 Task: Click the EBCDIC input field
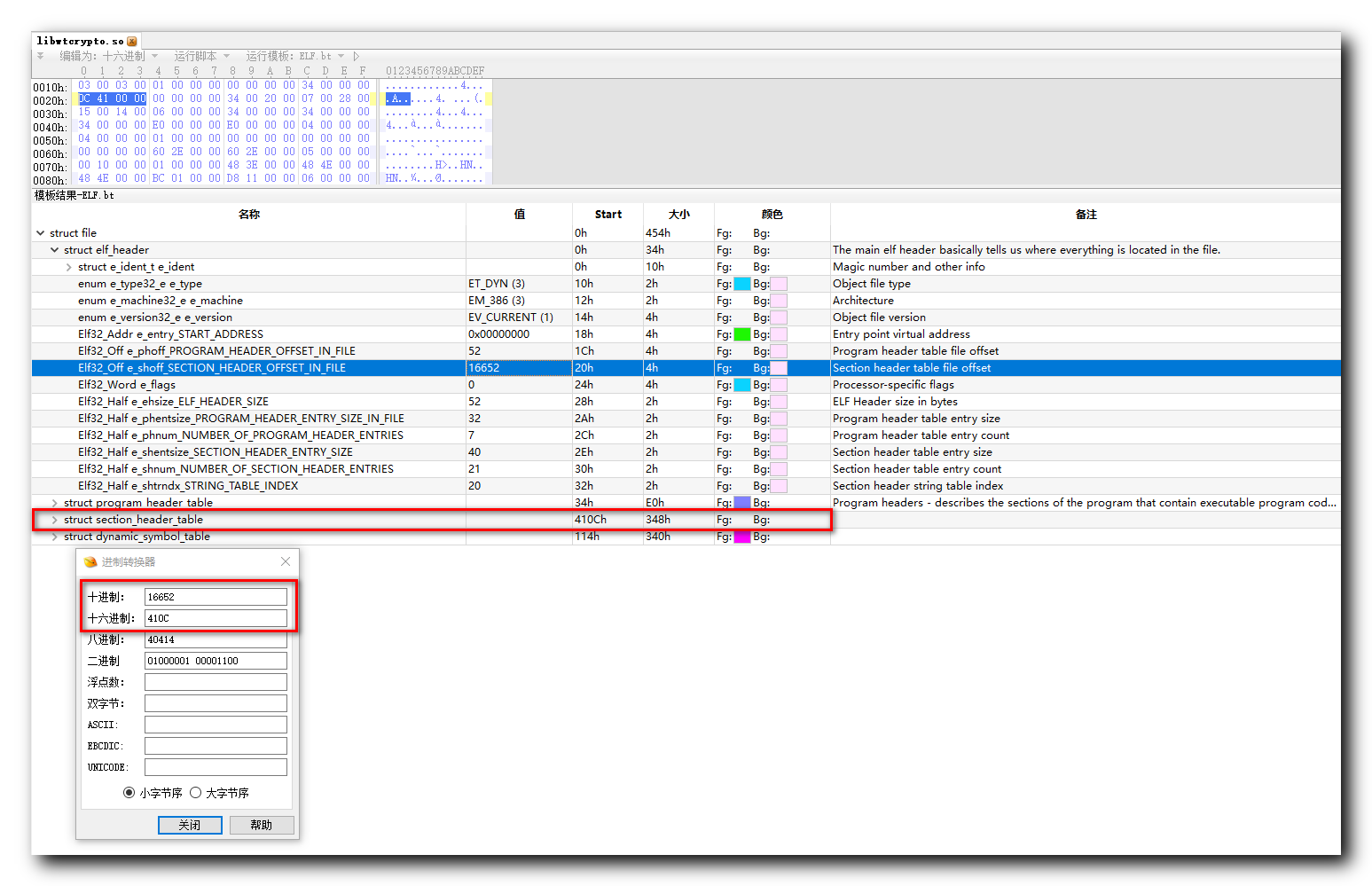tap(216, 746)
